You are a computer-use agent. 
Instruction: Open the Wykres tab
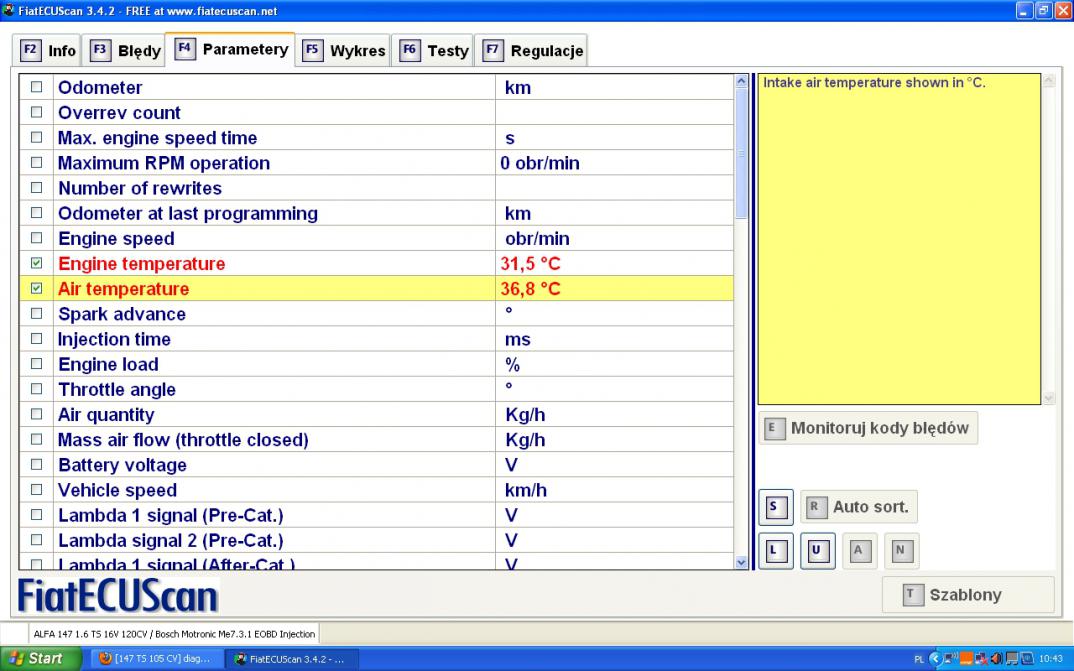coord(345,50)
